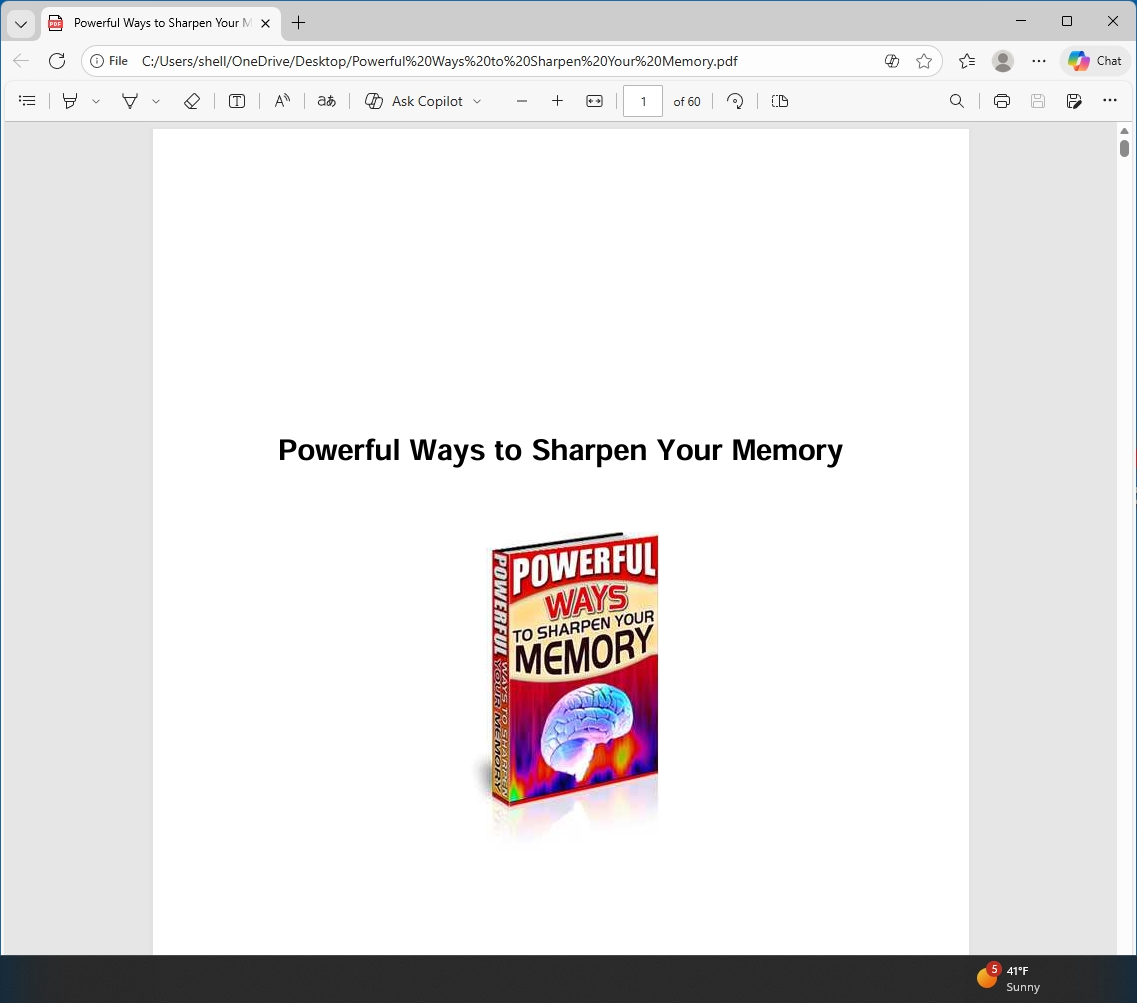Expand the Draw pen options dropdown
This screenshot has height=1003, width=1137.
pyautogui.click(x=156, y=101)
